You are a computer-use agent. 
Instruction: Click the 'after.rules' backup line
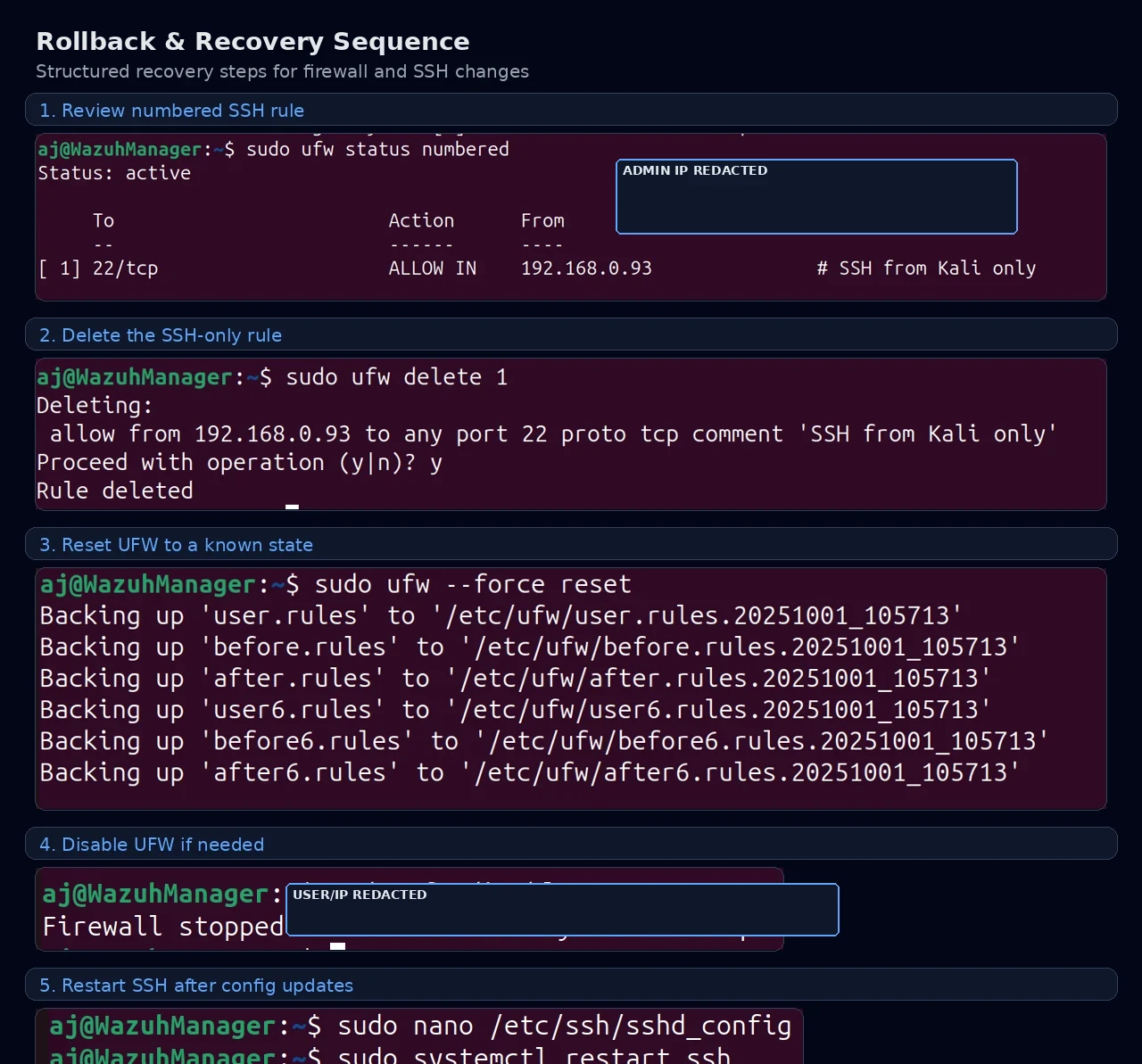[516, 679]
